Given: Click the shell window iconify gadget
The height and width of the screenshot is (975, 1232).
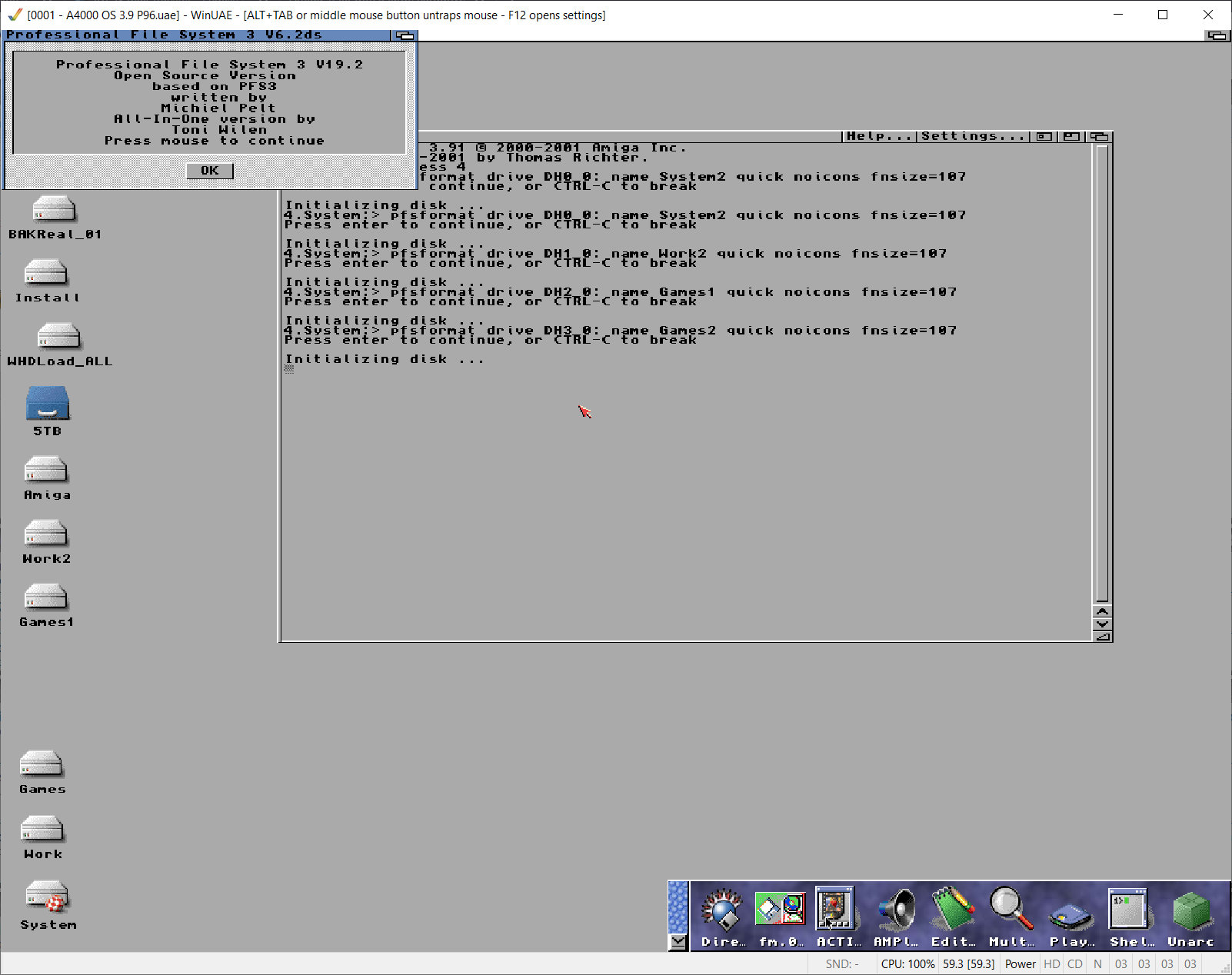Looking at the screenshot, I should pyautogui.click(x=1044, y=136).
